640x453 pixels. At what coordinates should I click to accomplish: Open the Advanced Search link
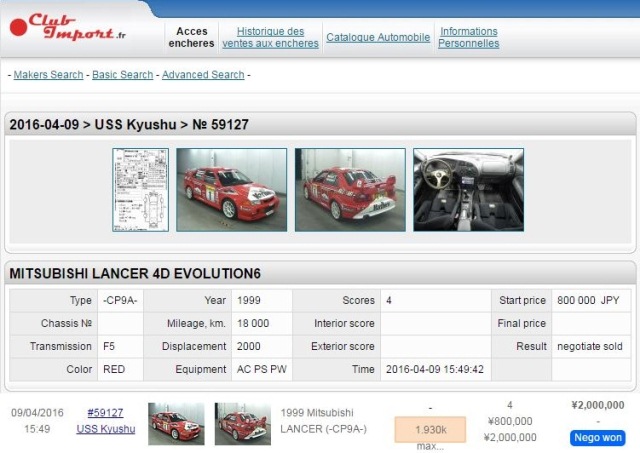point(203,75)
